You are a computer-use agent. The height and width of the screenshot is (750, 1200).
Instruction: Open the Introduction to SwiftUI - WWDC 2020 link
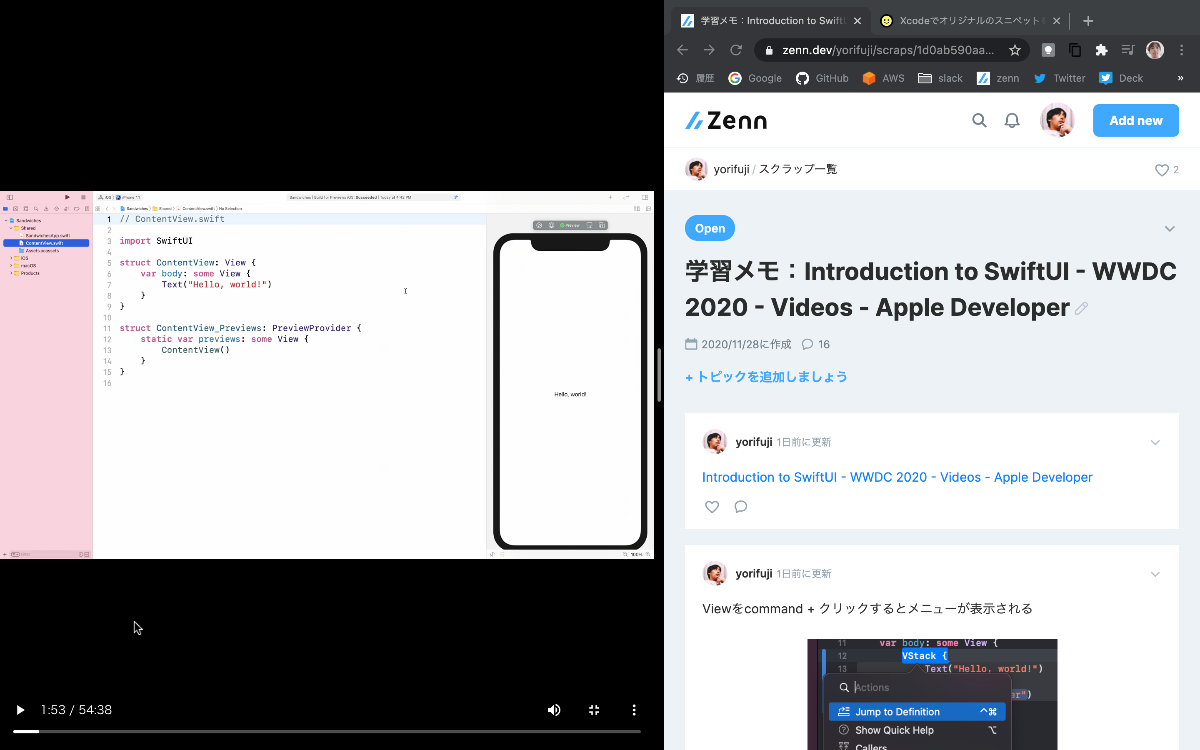pyautogui.click(x=897, y=478)
